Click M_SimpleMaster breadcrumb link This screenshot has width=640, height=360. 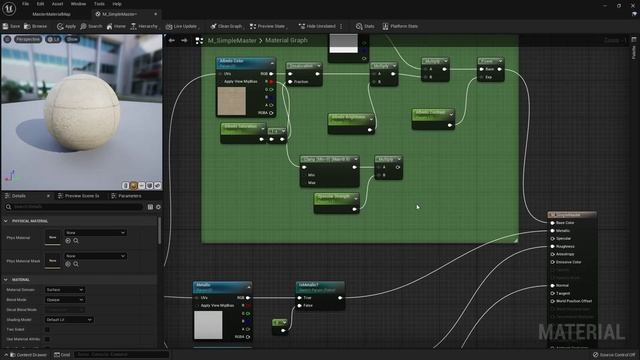point(232,40)
